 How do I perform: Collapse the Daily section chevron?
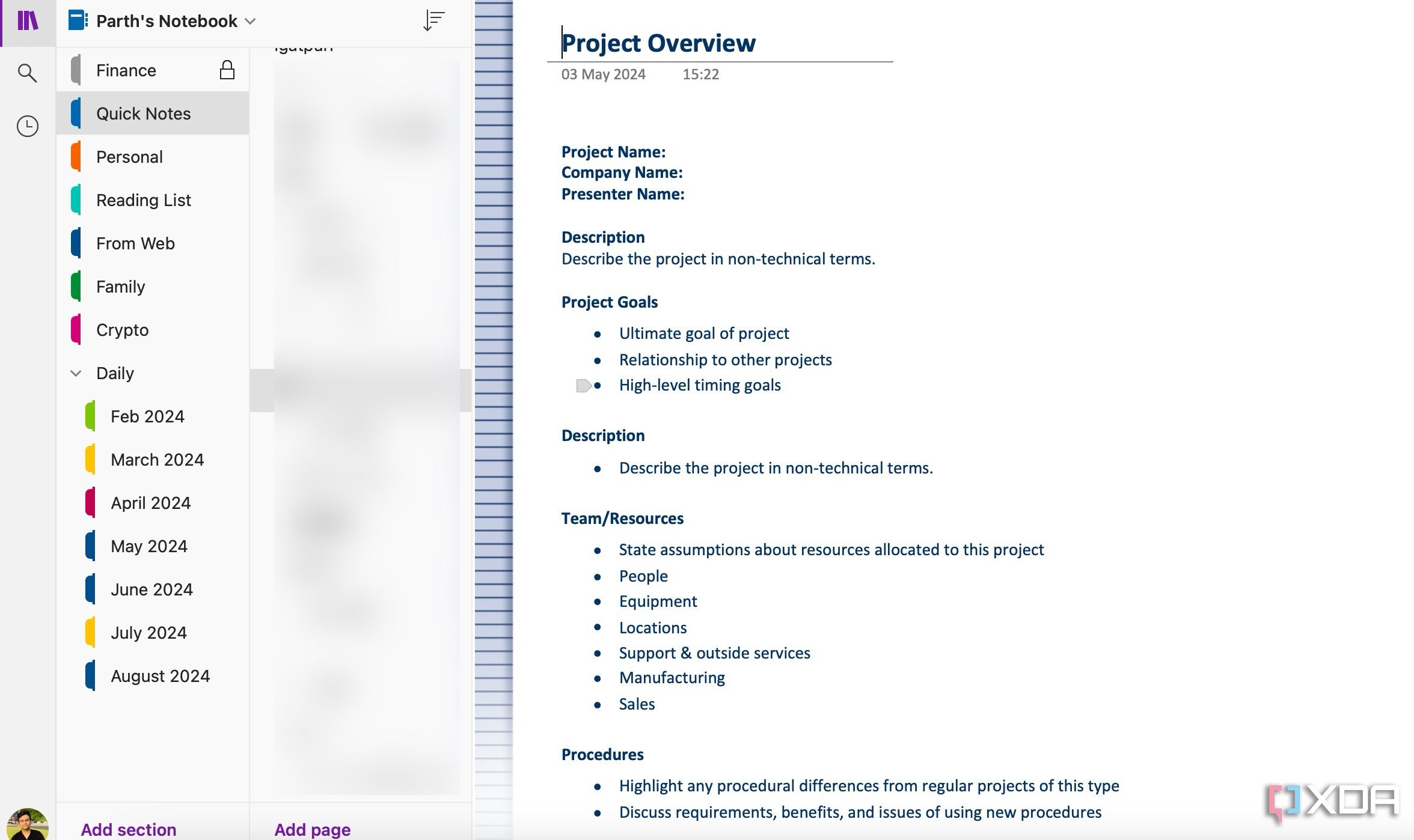point(76,373)
